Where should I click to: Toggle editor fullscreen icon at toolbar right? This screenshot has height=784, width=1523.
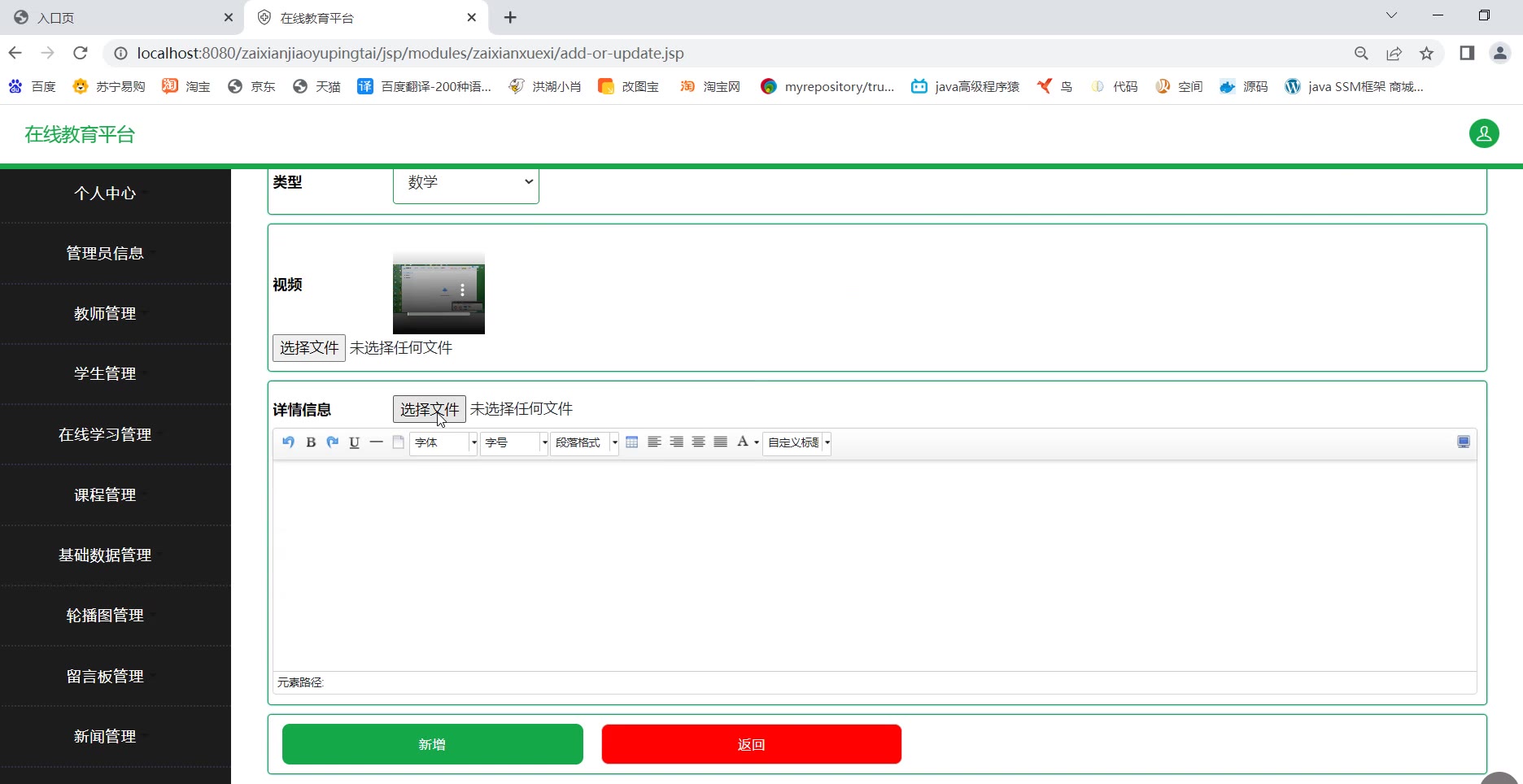(1464, 442)
